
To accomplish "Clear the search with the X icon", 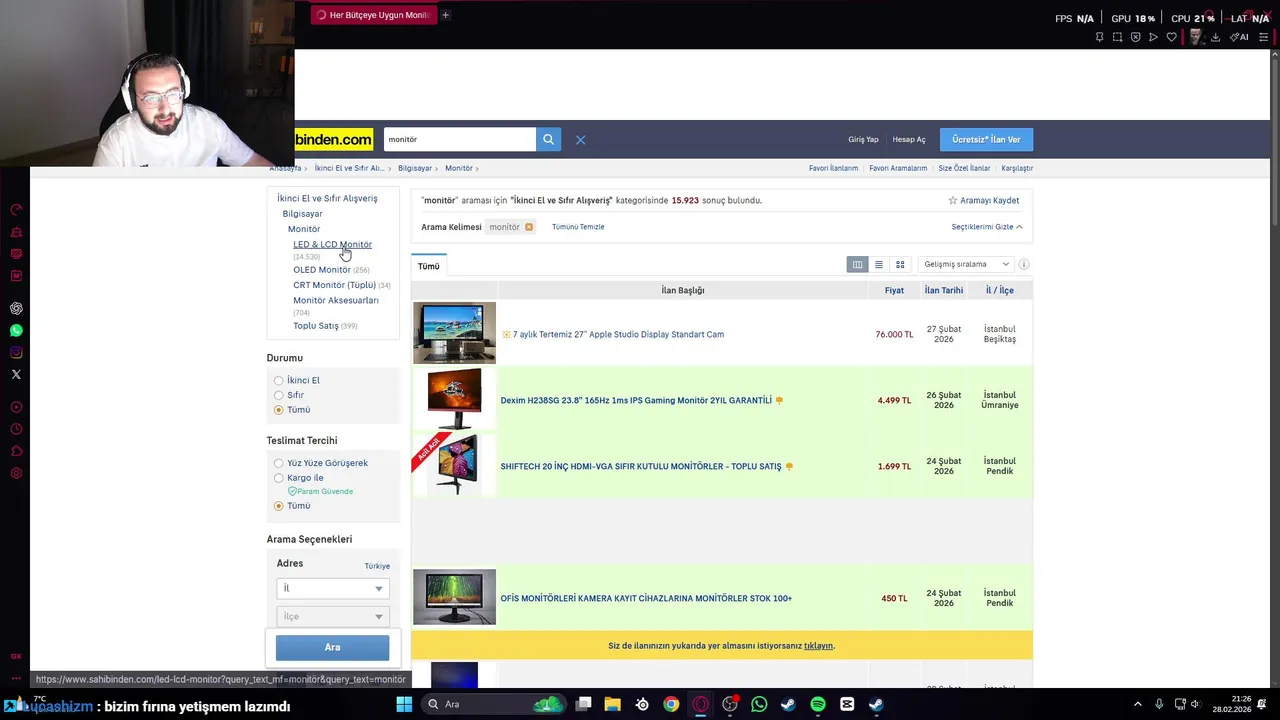I will click(580, 140).
